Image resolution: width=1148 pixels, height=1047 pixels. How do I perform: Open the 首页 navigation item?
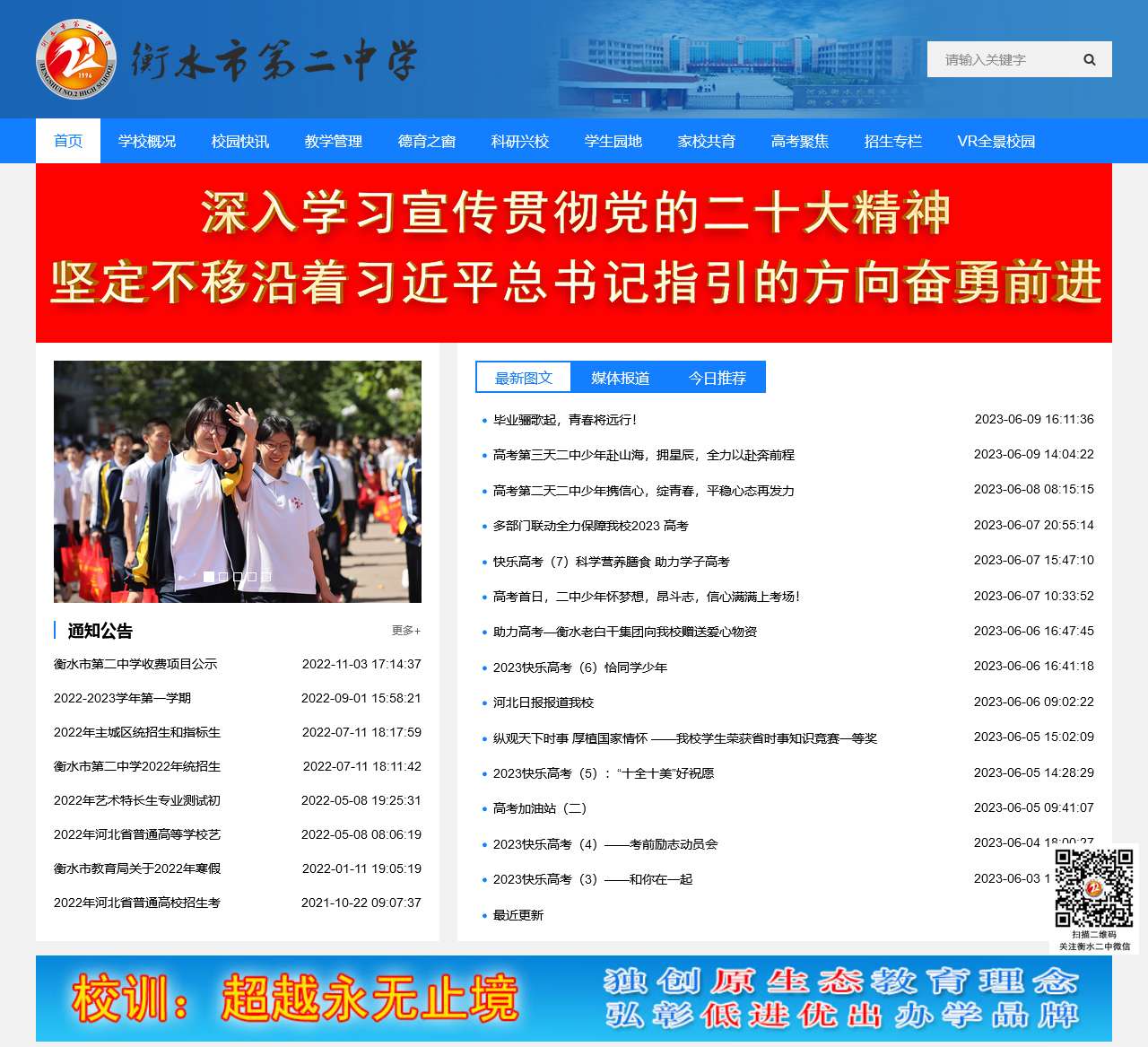coord(68,141)
